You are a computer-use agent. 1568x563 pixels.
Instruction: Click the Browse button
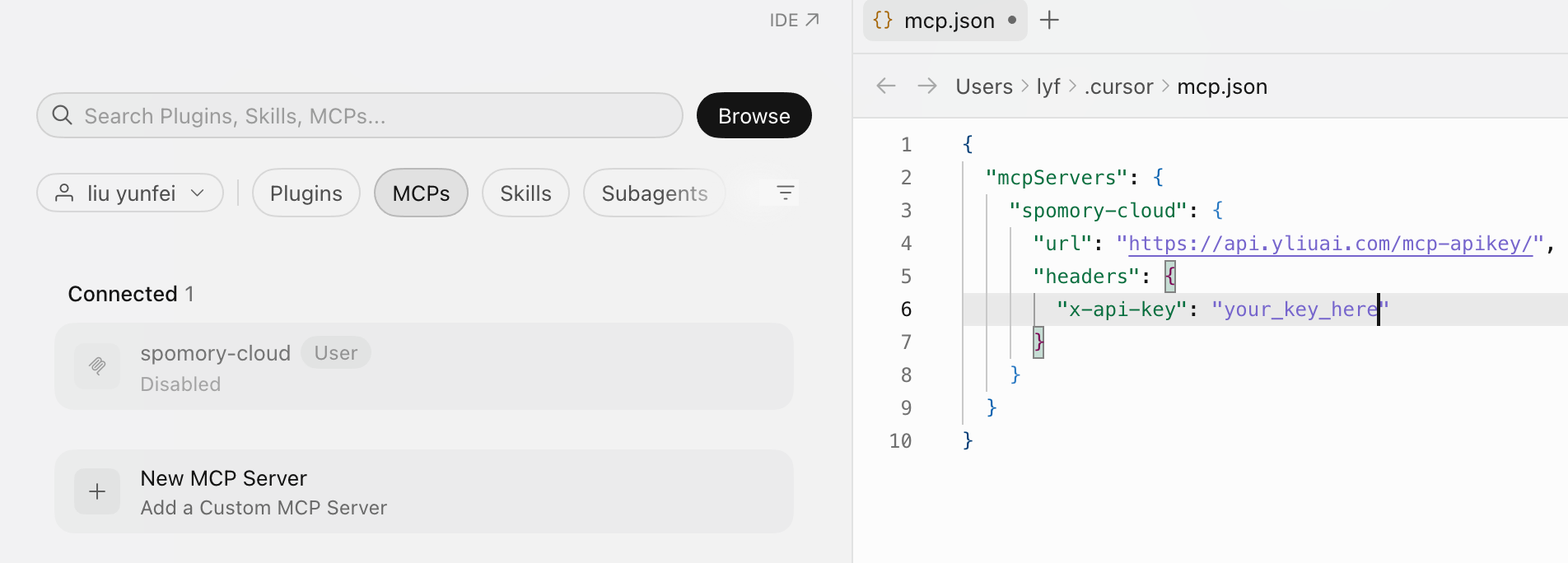pos(754,115)
